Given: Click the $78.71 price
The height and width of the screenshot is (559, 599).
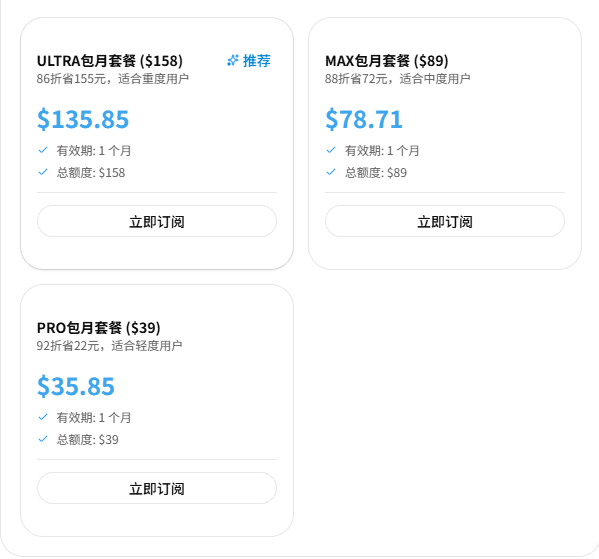Looking at the screenshot, I should tap(364, 119).
